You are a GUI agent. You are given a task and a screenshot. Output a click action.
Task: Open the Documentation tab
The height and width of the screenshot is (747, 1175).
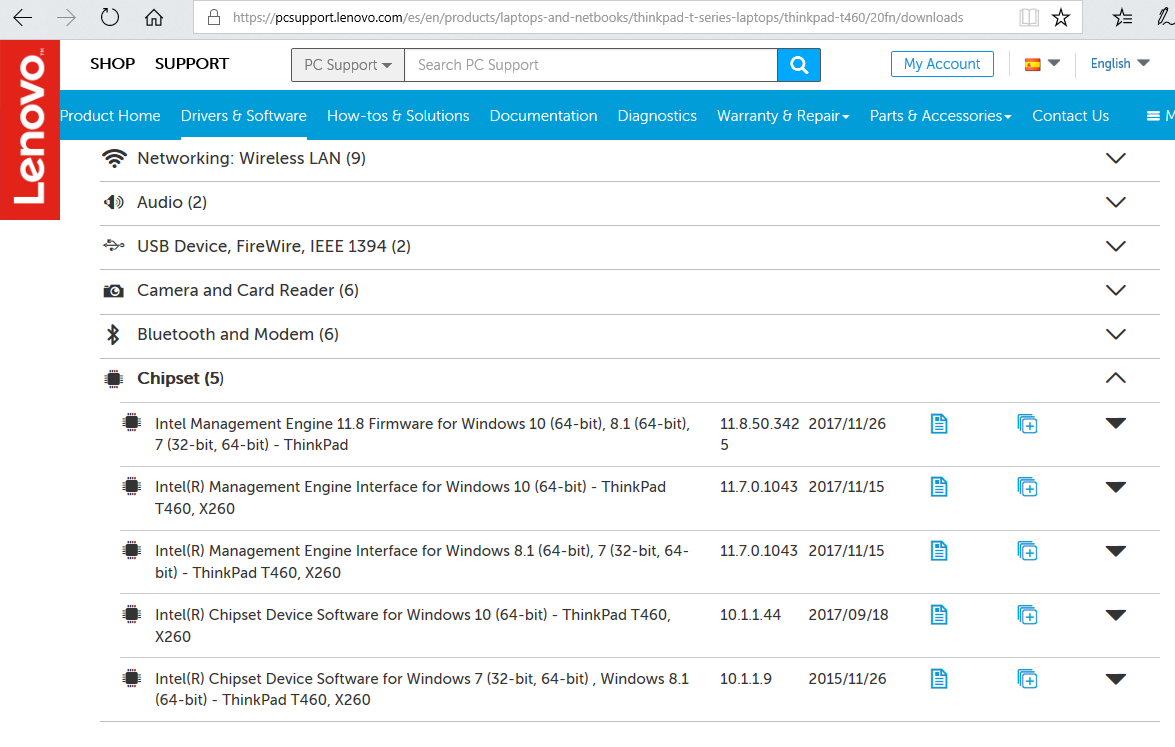543,115
